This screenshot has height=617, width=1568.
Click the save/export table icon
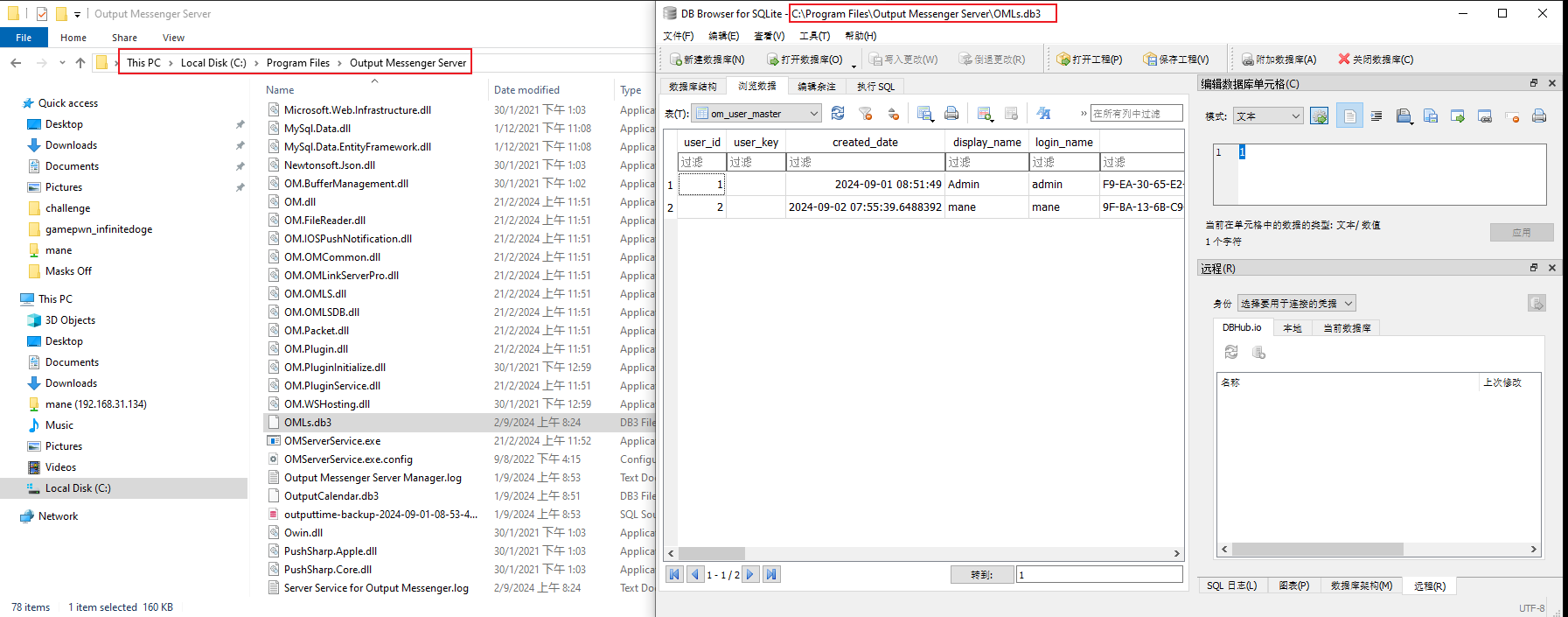point(925,114)
